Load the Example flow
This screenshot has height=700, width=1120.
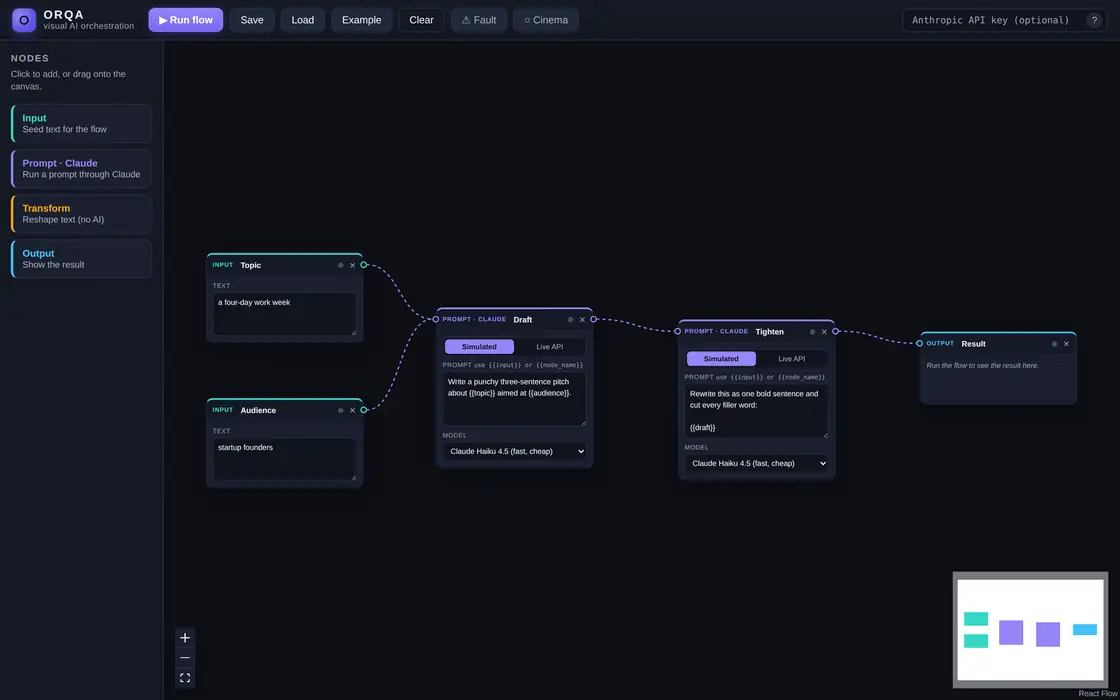361,20
